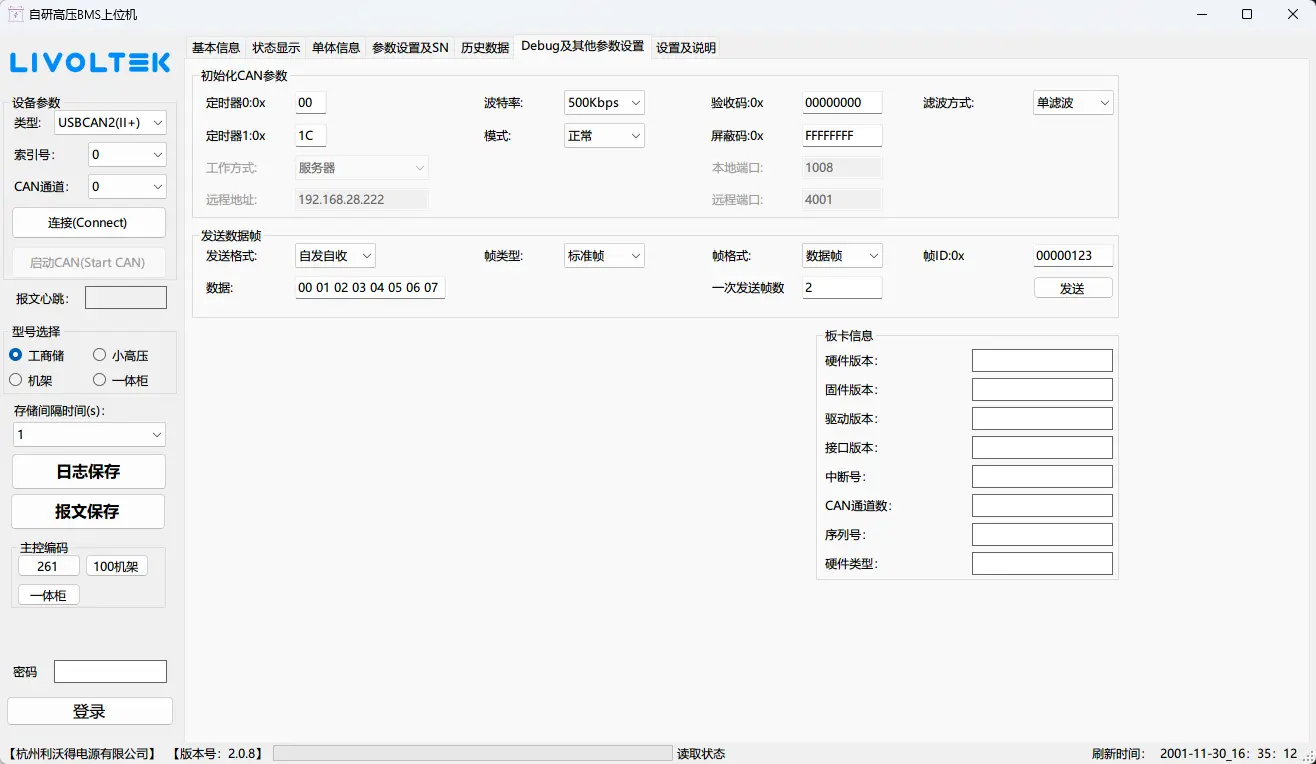Click the 版本号:2.0.8 status text
The height and width of the screenshot is (764, 1316).
pos(217,754)
